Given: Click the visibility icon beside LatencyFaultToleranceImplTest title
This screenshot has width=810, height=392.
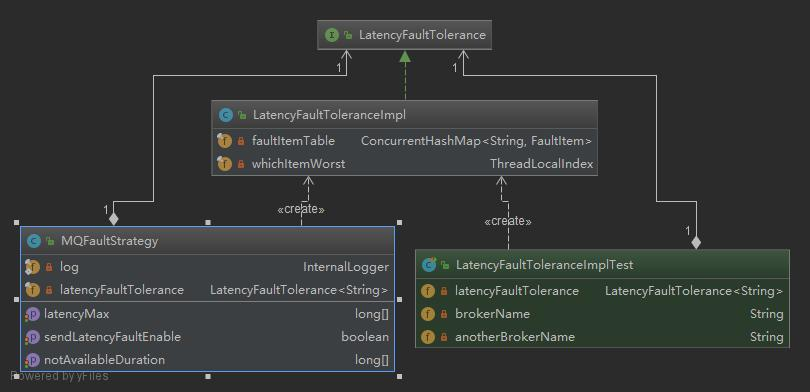Looking at the screenshot, I should pos(445,265).
